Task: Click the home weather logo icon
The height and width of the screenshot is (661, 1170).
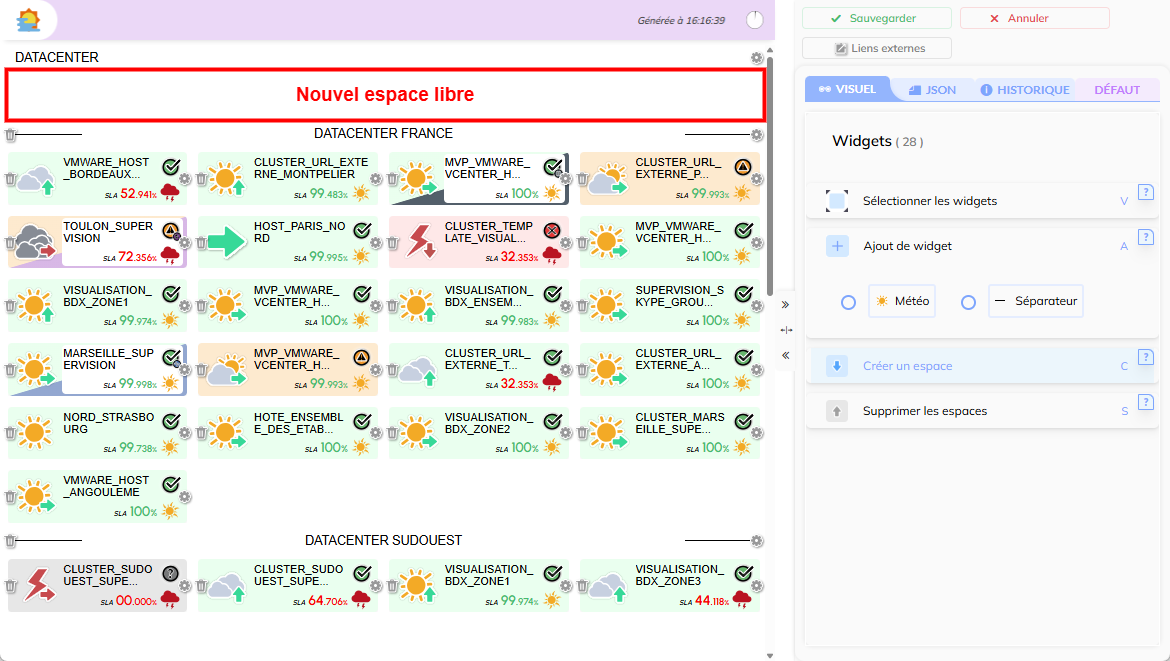Action: tap(29, 20)
